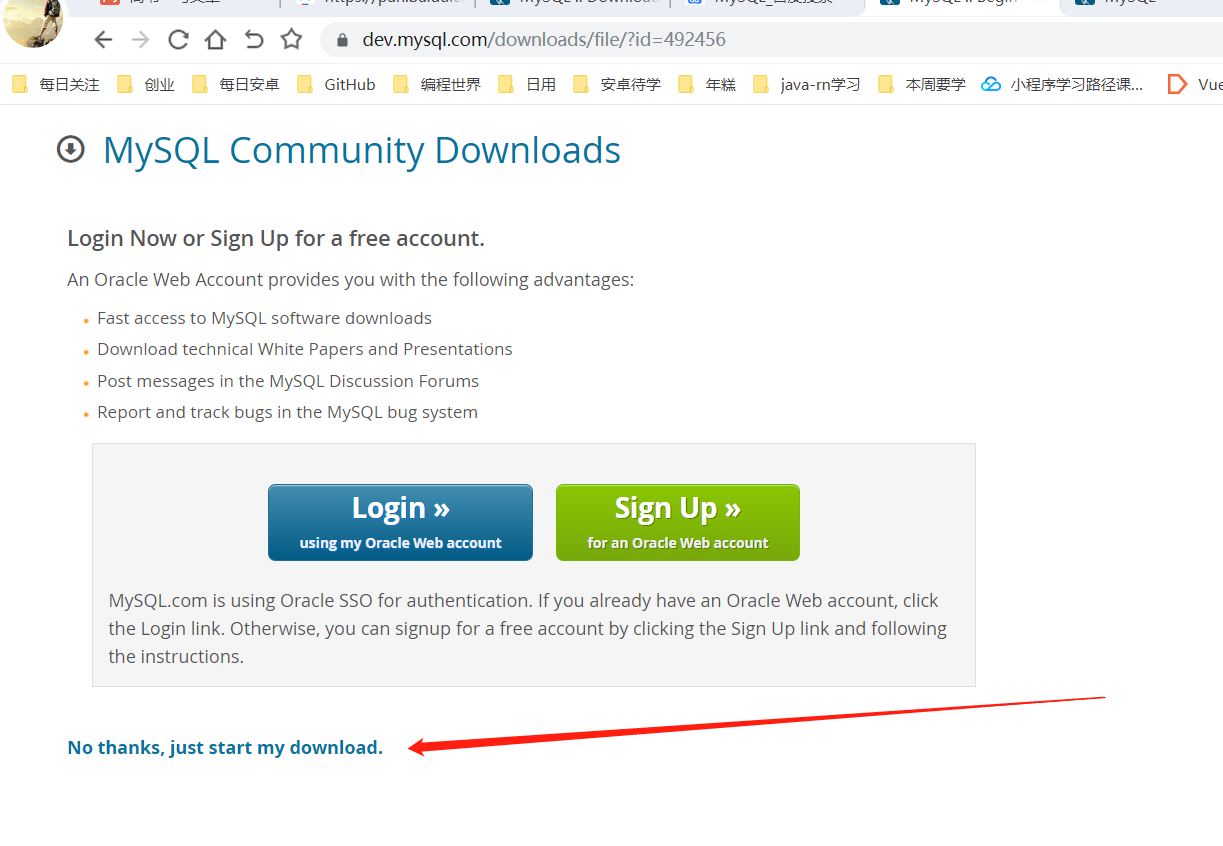The image size is (1223, 846).
Task: Open the java-rn学习 bookmark folder
Action: pyautogui.click(x=807, y=85)
